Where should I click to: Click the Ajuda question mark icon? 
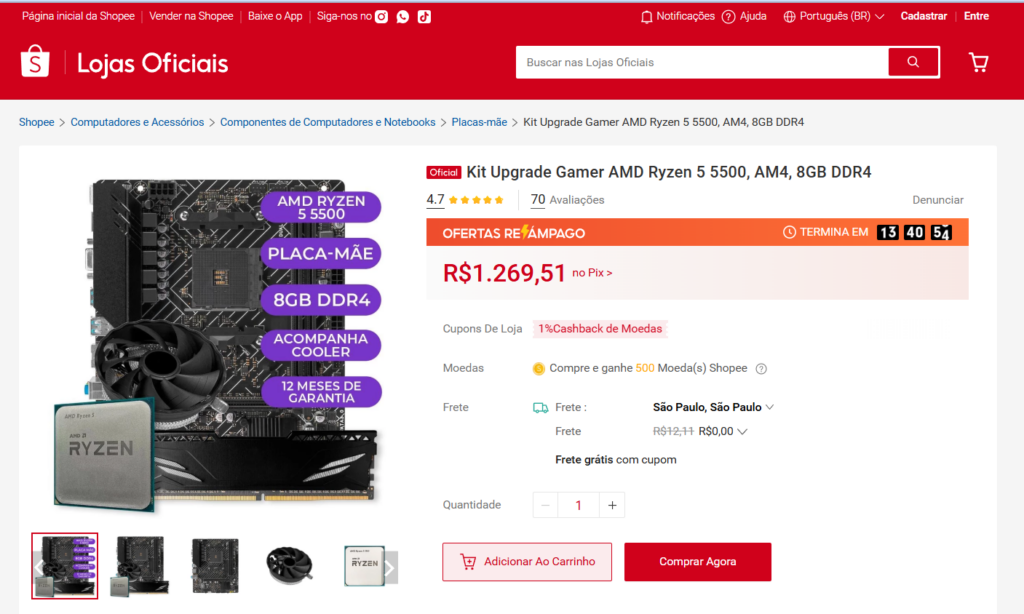click(x=728, y=16)
